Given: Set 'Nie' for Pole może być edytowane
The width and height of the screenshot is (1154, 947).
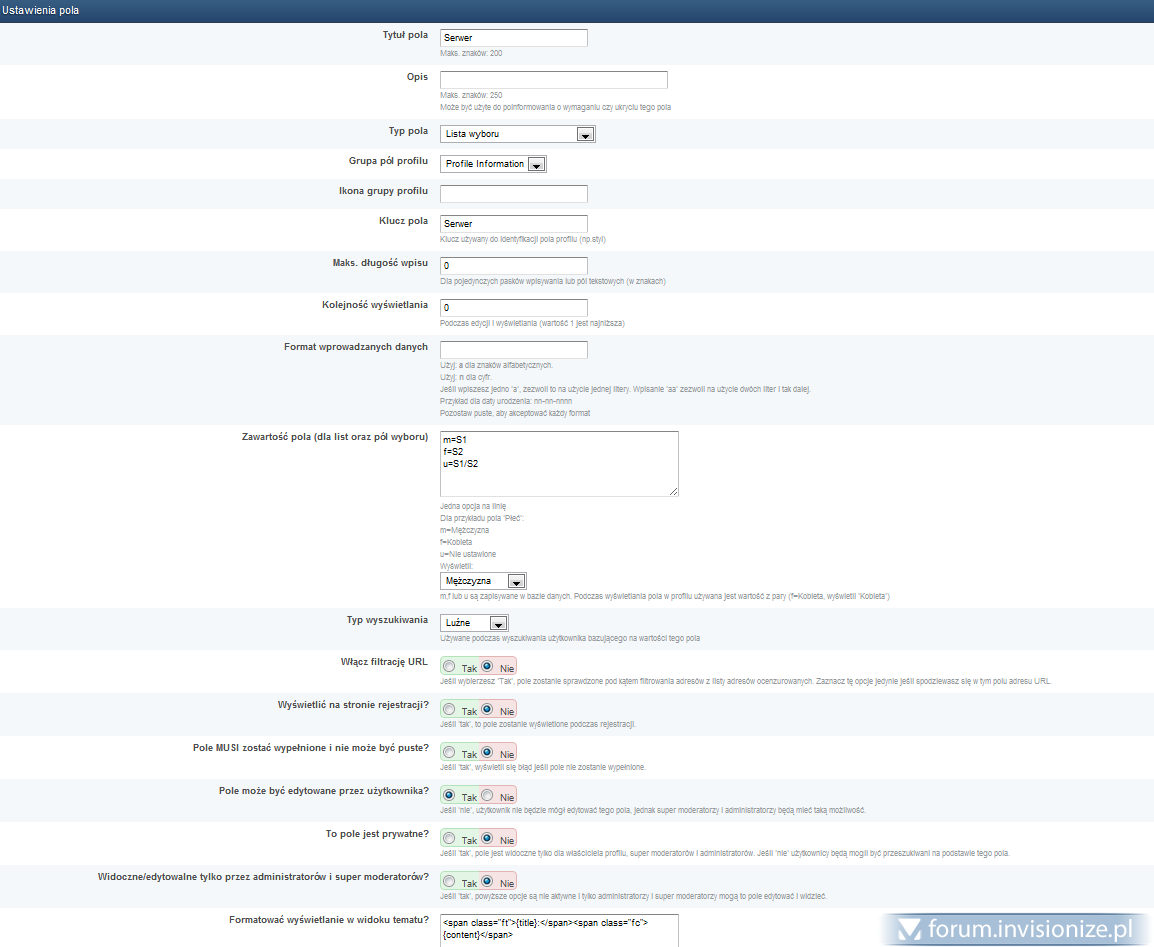Looking at the screenshot, I should click(x=487, y=795).
